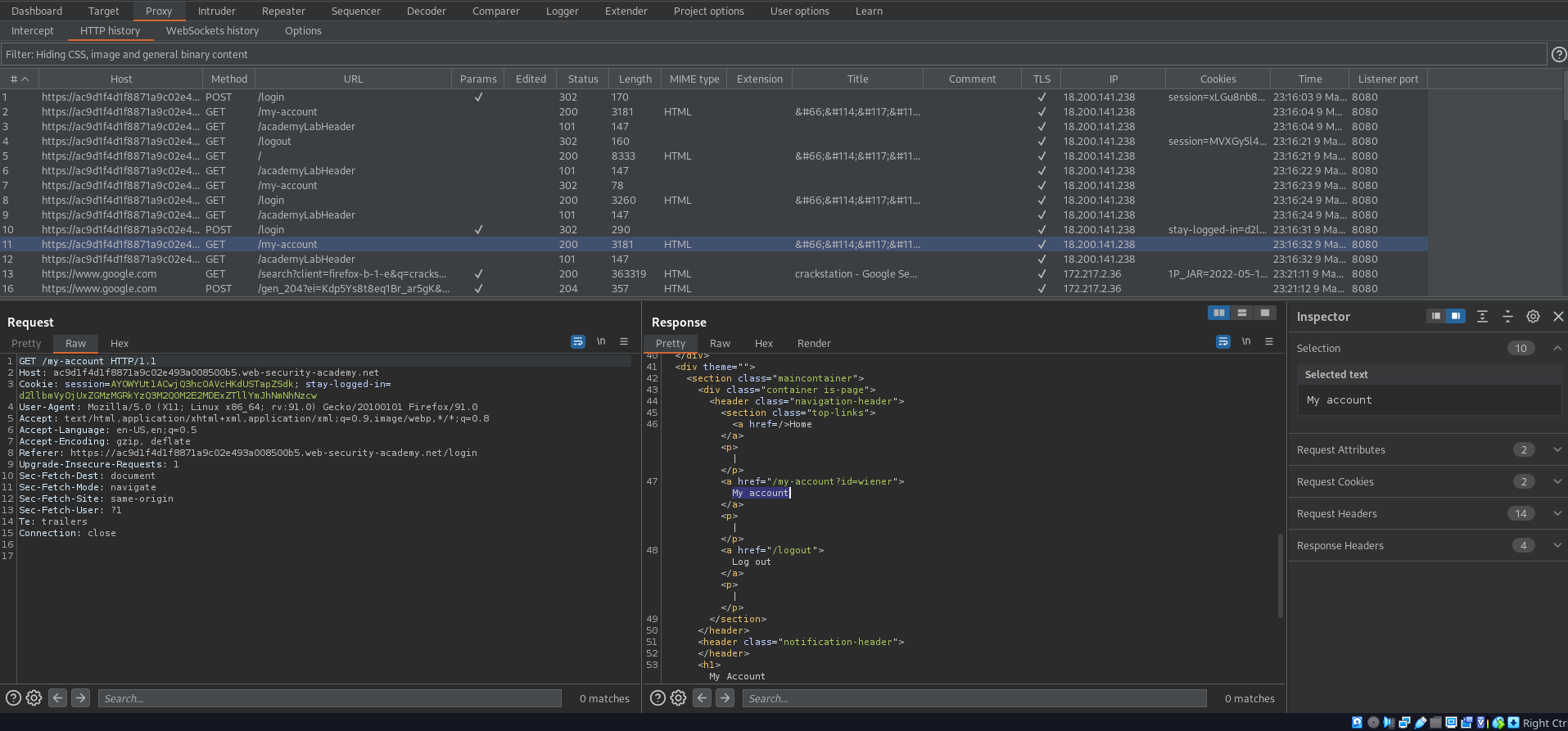Open Inspector settings gear
The width and height of the screenshot is (1568, 731).
1533,316
